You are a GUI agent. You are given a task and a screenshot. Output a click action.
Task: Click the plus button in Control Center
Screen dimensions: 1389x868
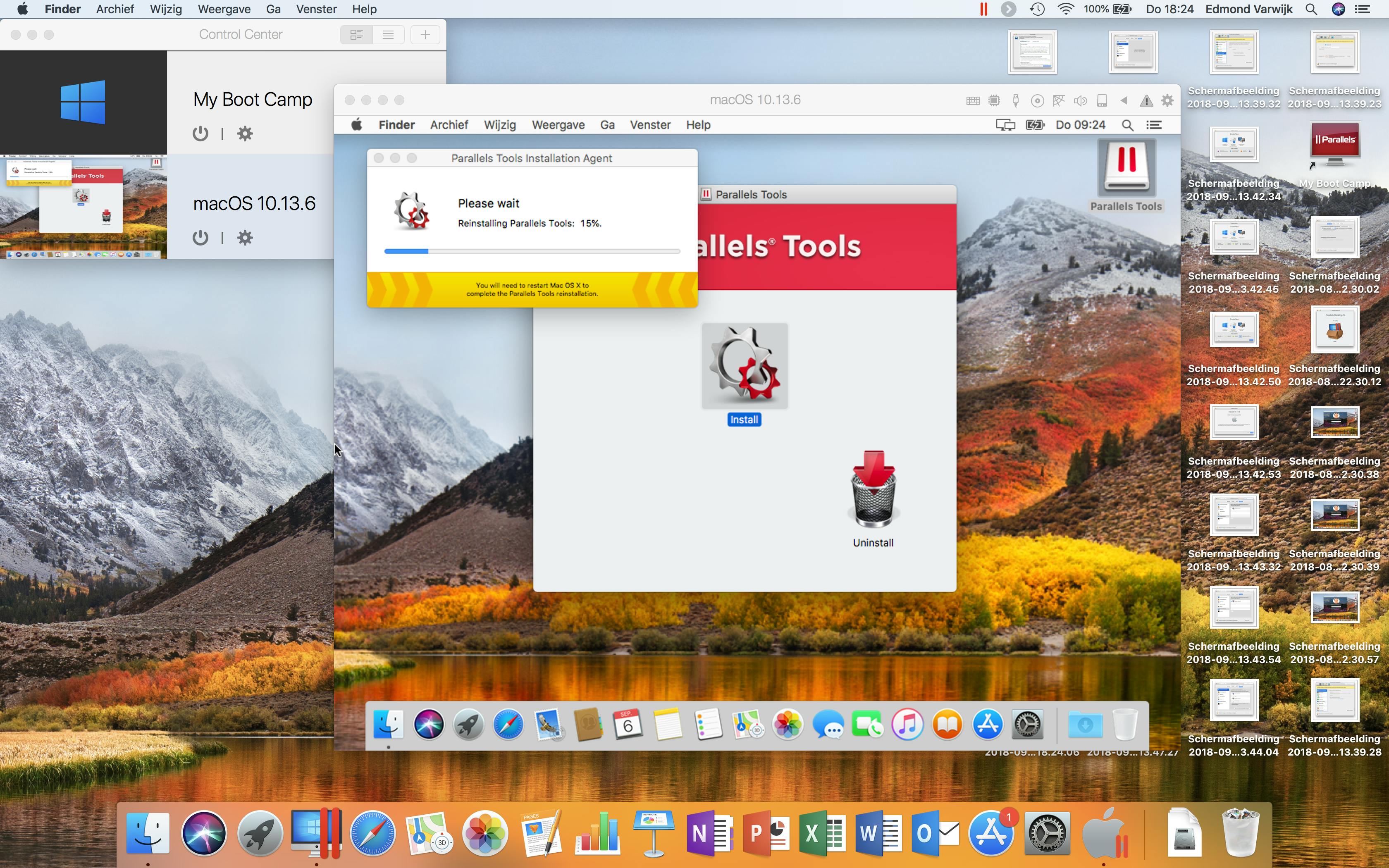[x=425, y=34]
